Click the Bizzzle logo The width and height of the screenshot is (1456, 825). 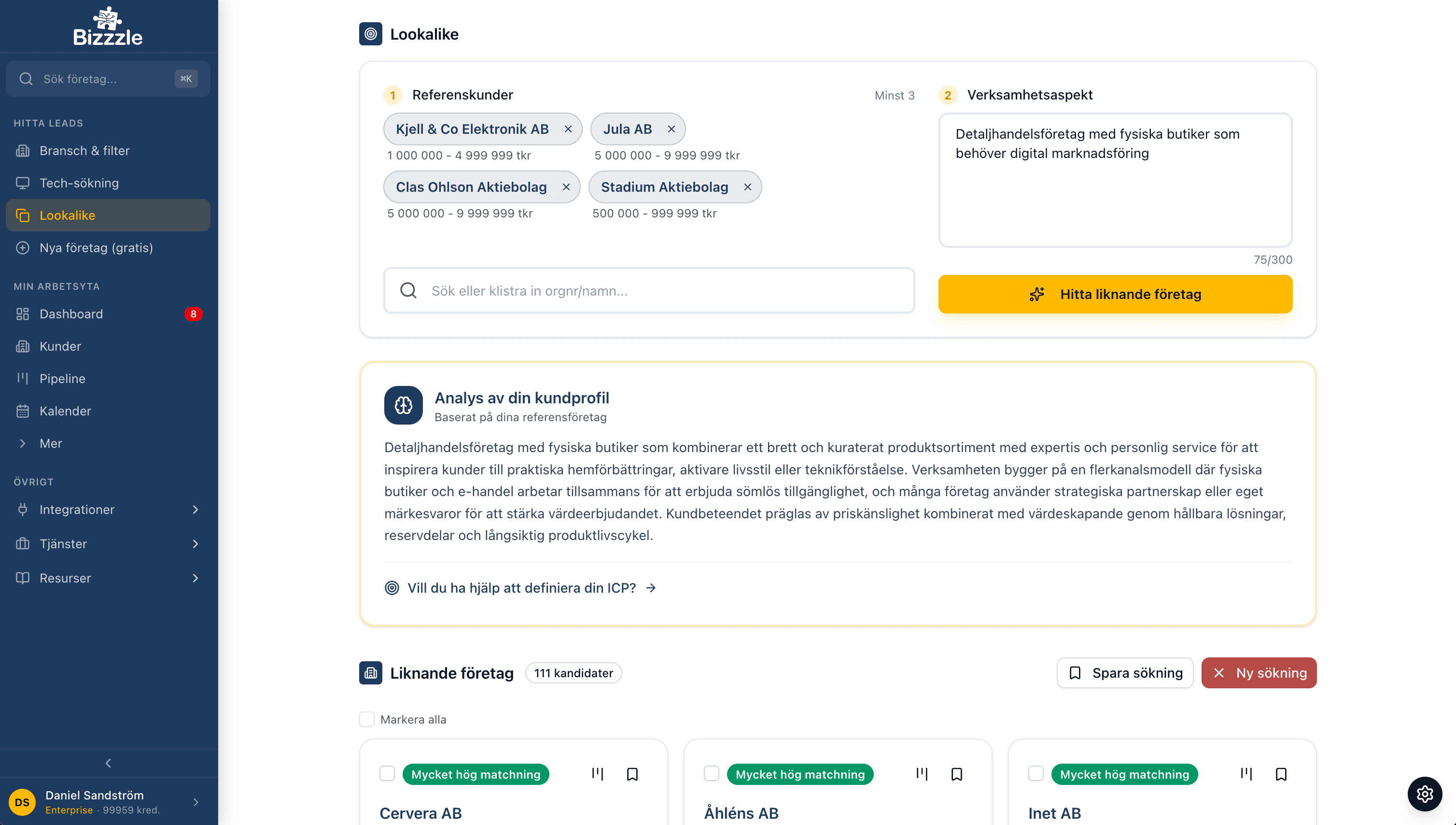pos(108,27)
